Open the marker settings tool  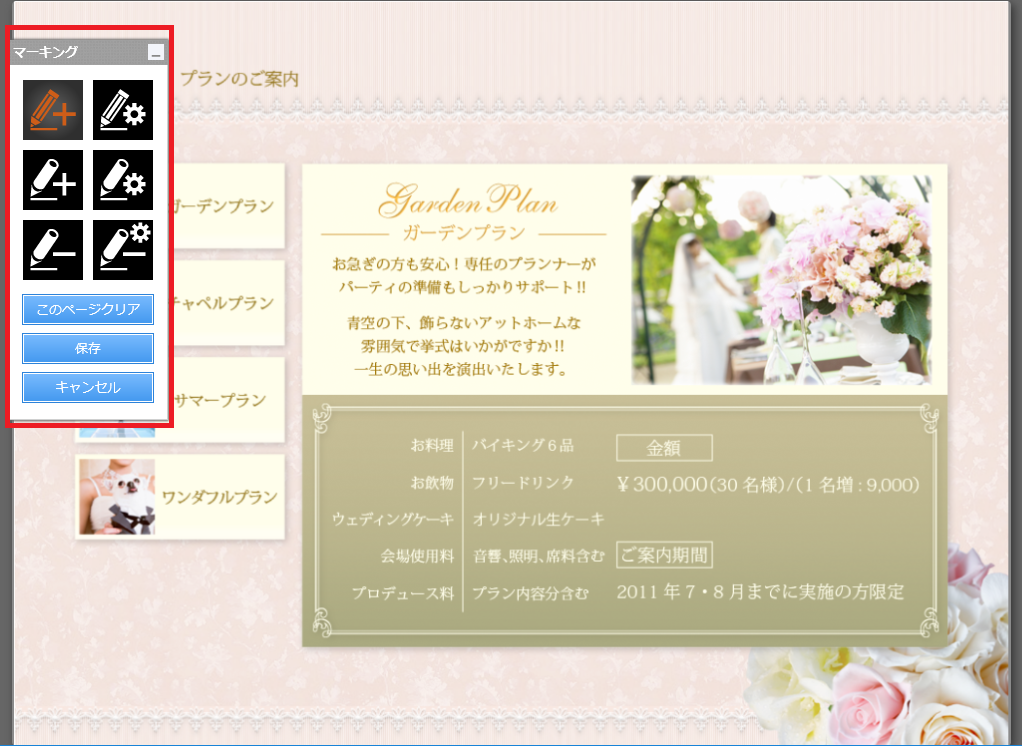point(123,180)
